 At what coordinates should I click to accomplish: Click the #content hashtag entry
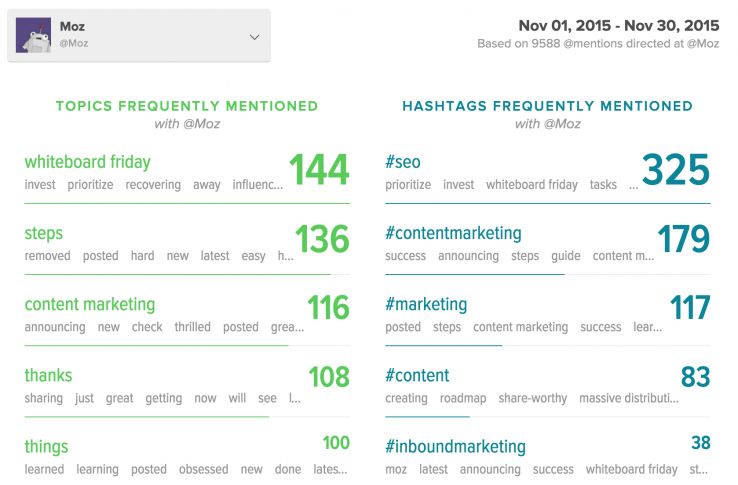point(417,375)
